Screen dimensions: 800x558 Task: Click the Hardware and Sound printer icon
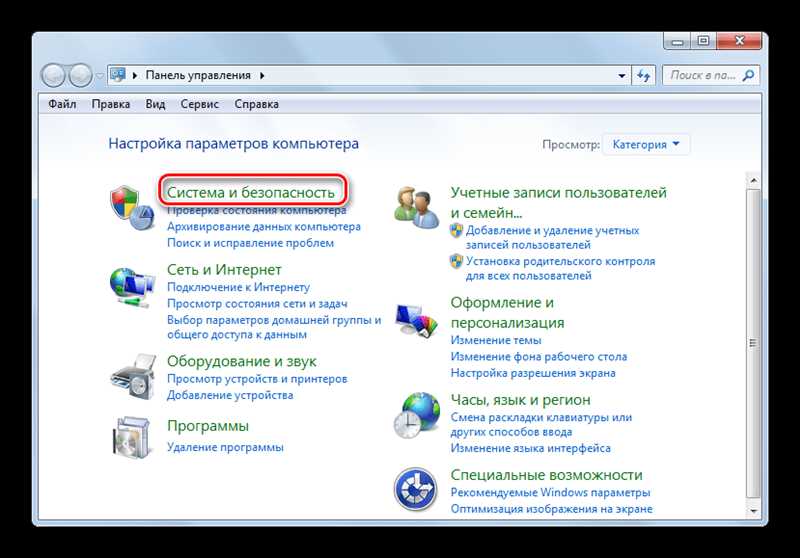click(132, 377)
